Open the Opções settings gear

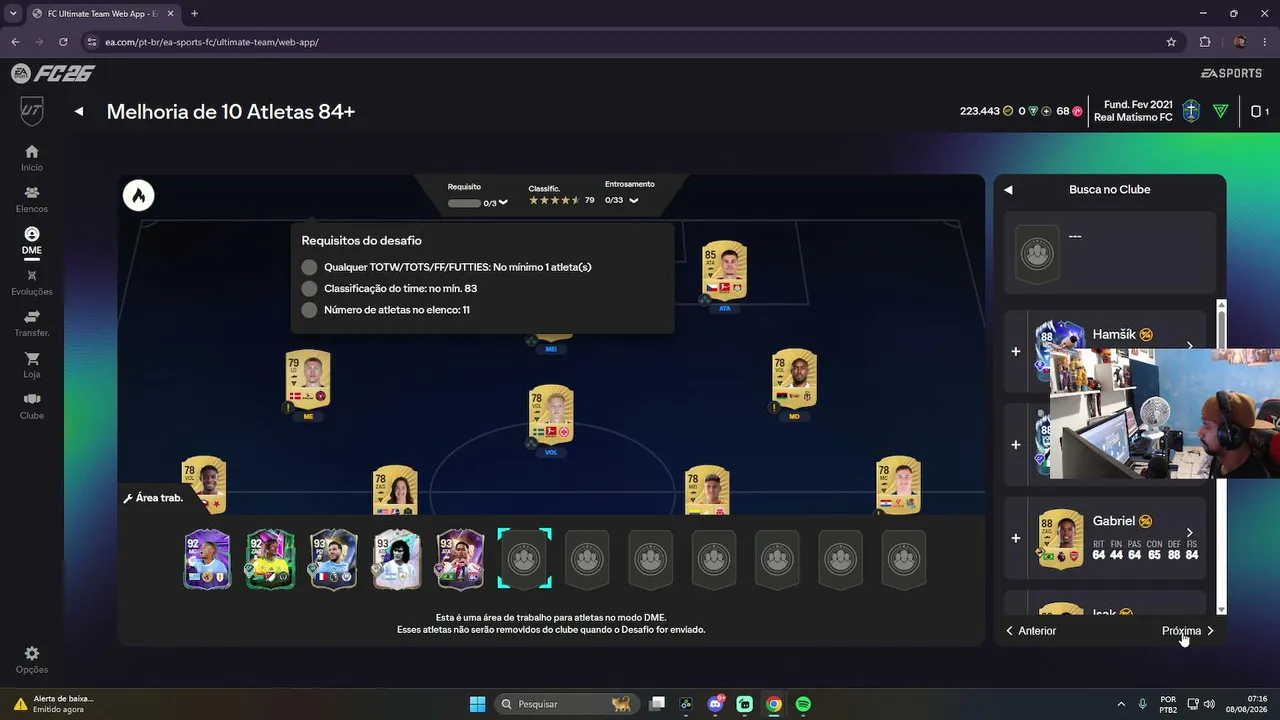32,660
